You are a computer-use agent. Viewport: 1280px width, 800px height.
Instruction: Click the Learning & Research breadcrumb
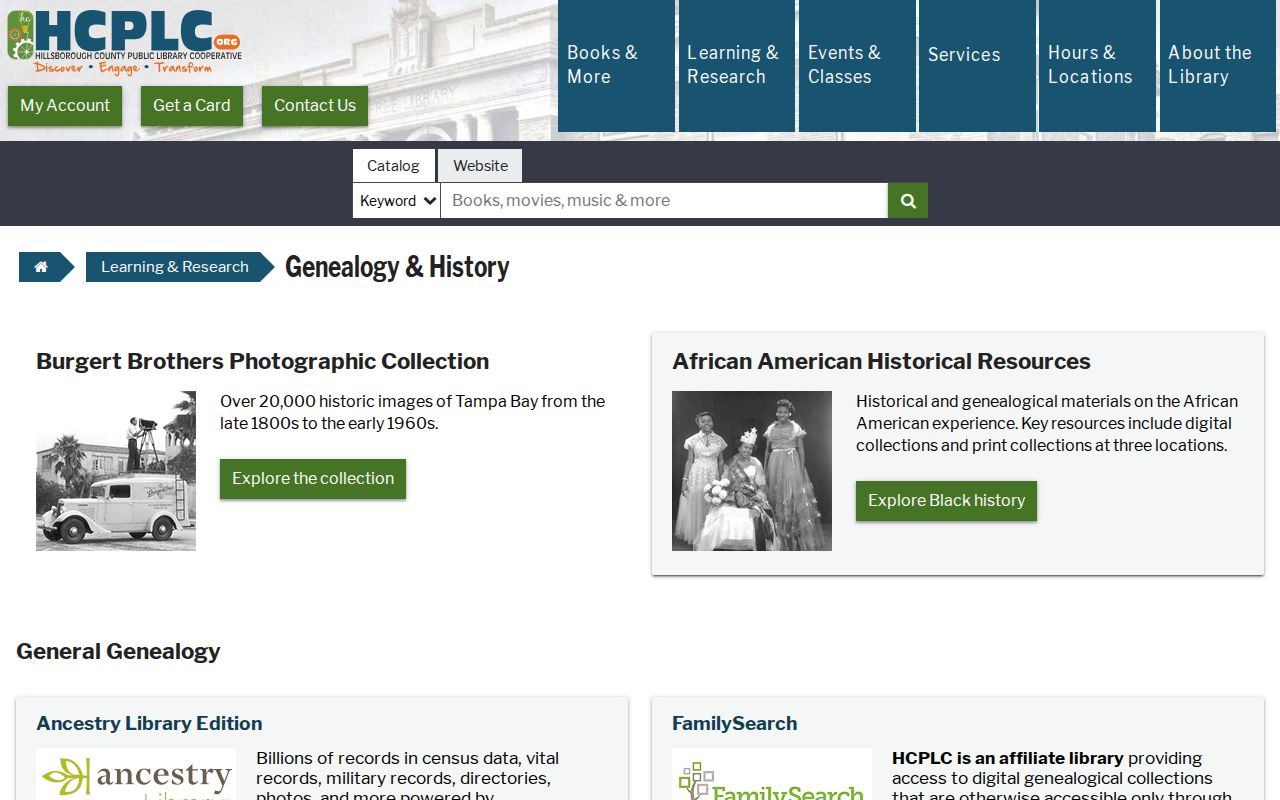click(x=175, y=267)
